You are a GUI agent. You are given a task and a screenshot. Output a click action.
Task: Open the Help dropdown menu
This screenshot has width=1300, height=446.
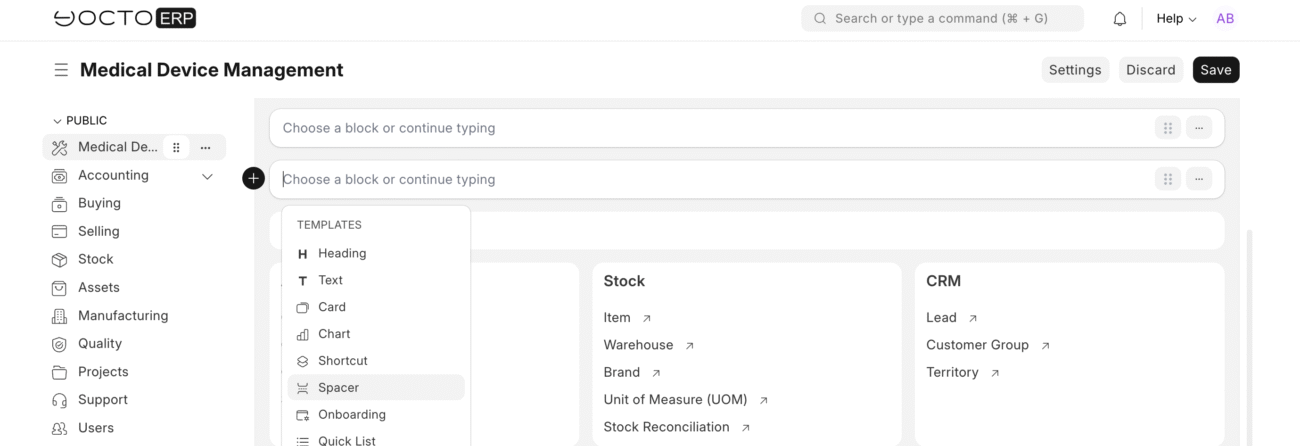tap(1176, 19)
